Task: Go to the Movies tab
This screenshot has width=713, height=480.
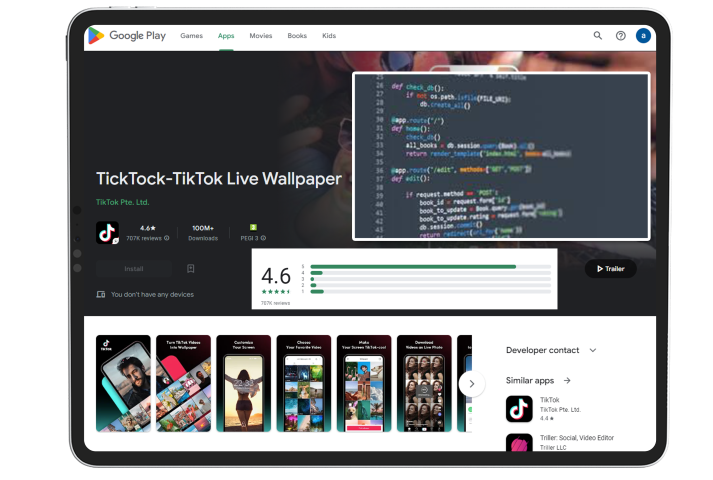Action: pos(261,35)
